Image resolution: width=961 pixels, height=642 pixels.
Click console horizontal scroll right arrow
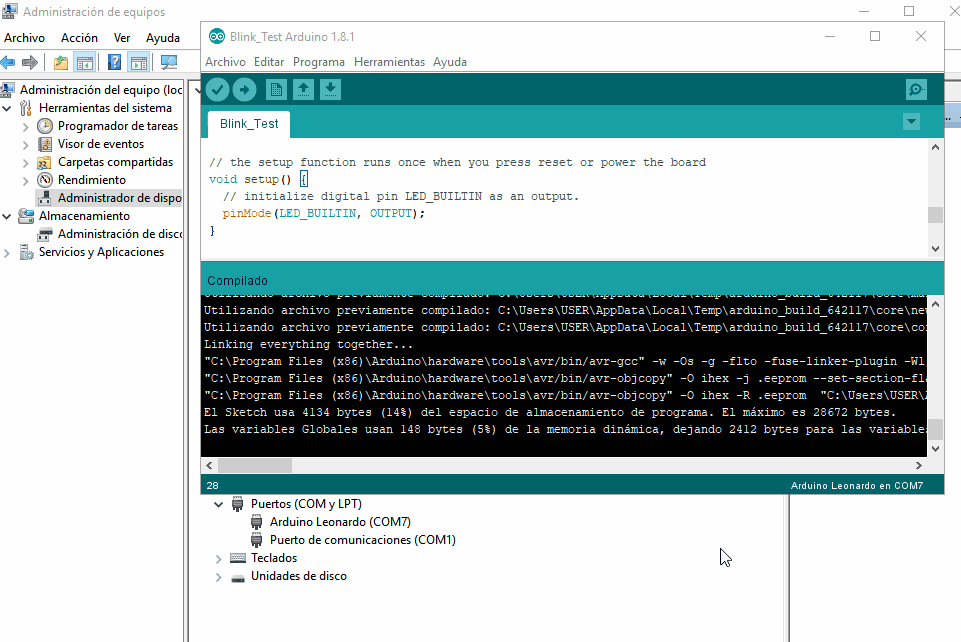coord(919,466)
